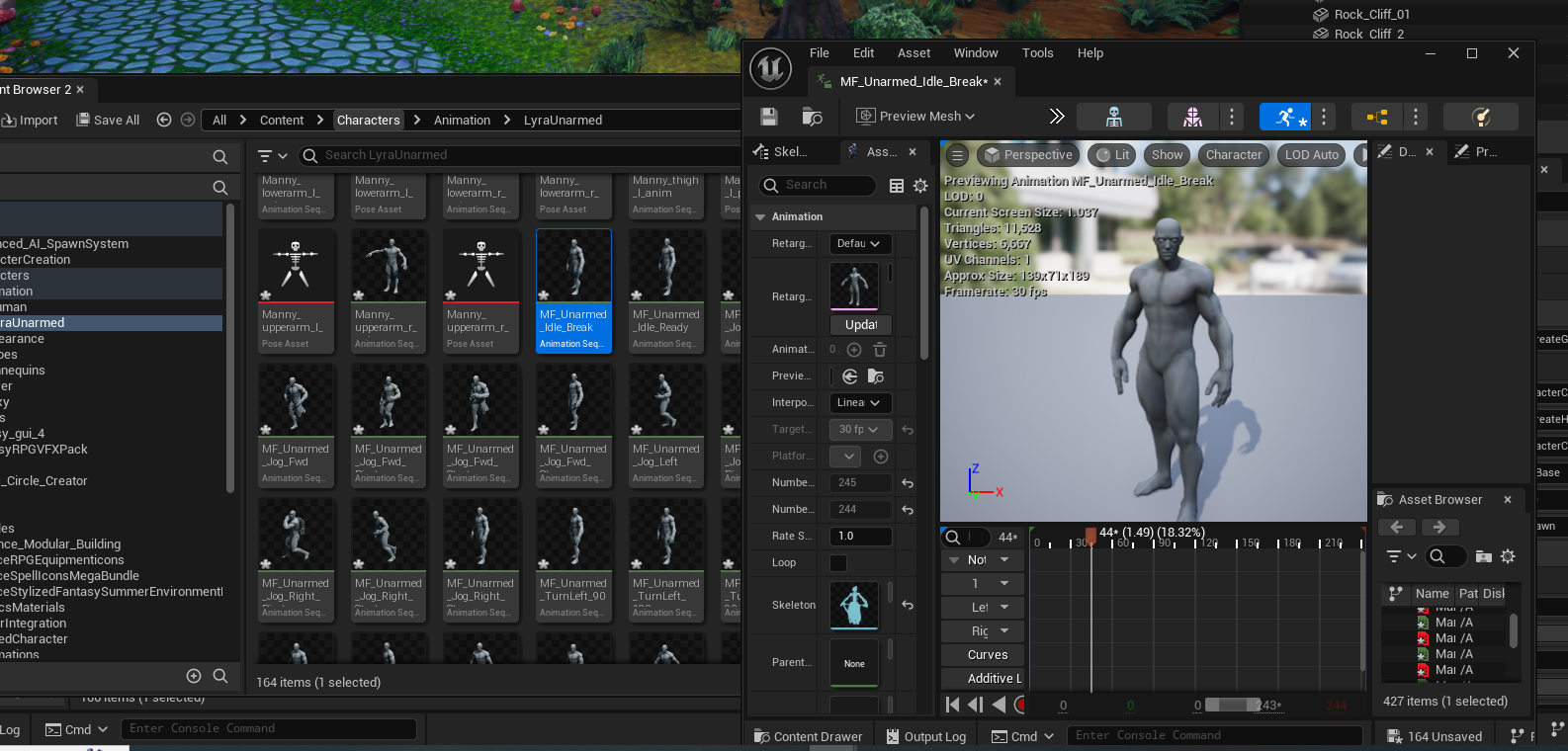This screenshot has height=751, width=1568.
Task: Open Content Drawer from status bar
Action: click(x=808, y=736)
